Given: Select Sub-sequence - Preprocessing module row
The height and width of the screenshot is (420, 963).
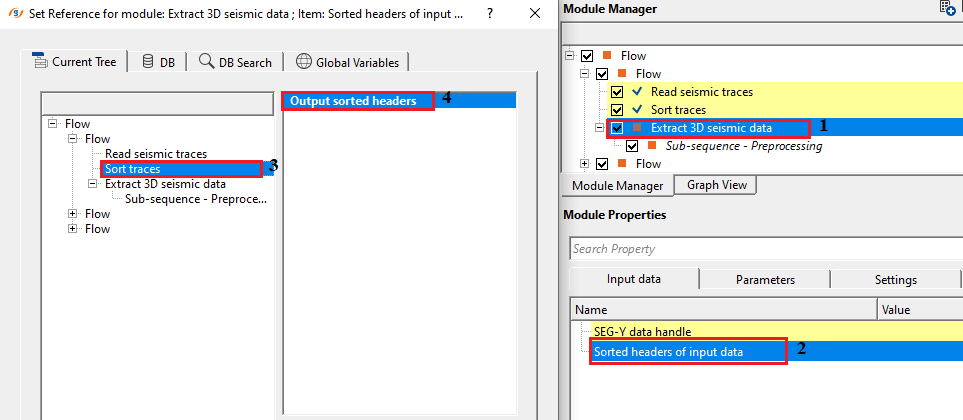Looking at the screenshot, I should [x=744, y=146].
